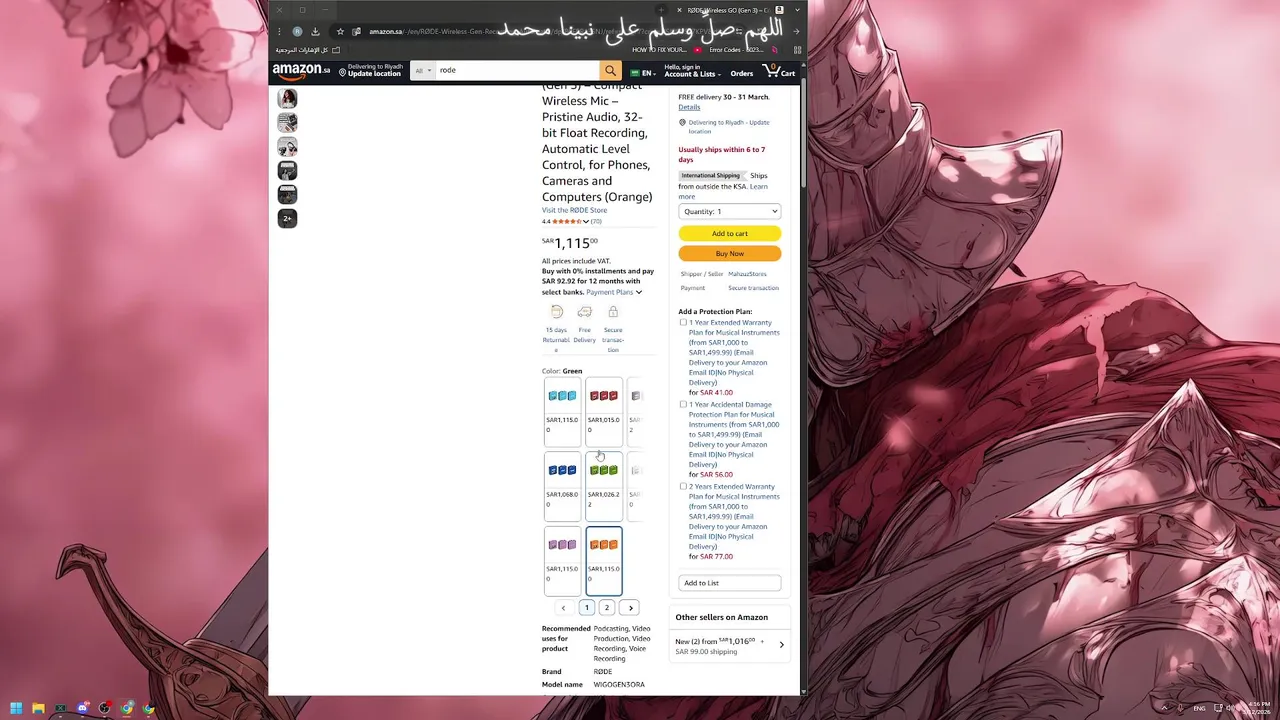Viewport: 1280px width, 720px height.
Task: Open Discord from the taskbar
Action: [x=82, y=709]
